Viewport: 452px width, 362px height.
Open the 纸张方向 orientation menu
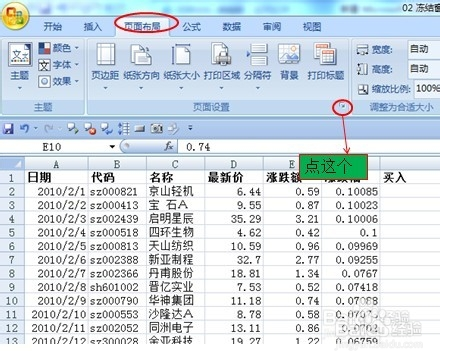[x=141, y=66]
